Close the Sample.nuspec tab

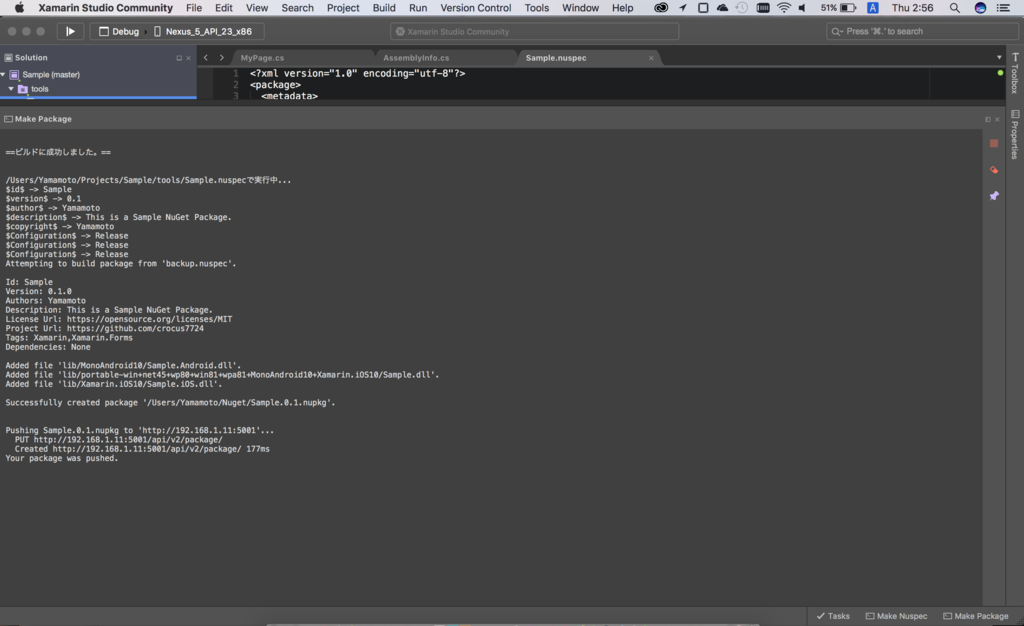(651, 58)
